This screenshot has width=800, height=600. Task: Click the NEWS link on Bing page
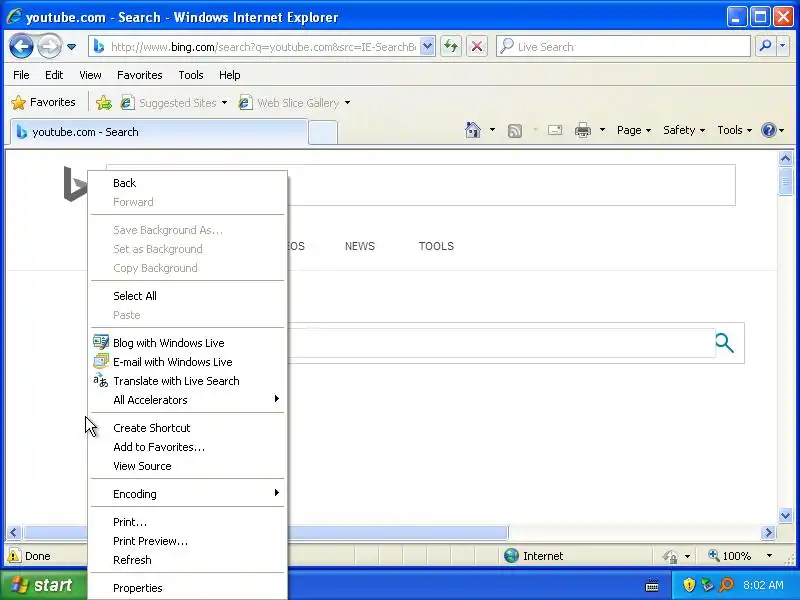click(360, 246)
